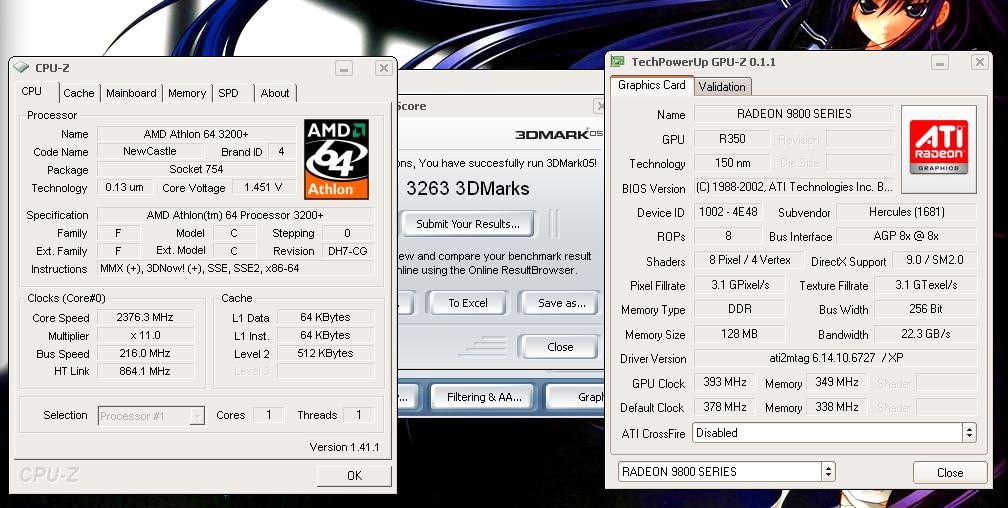Click the Subvendor value Hercules (1681)

click(906, 212)
